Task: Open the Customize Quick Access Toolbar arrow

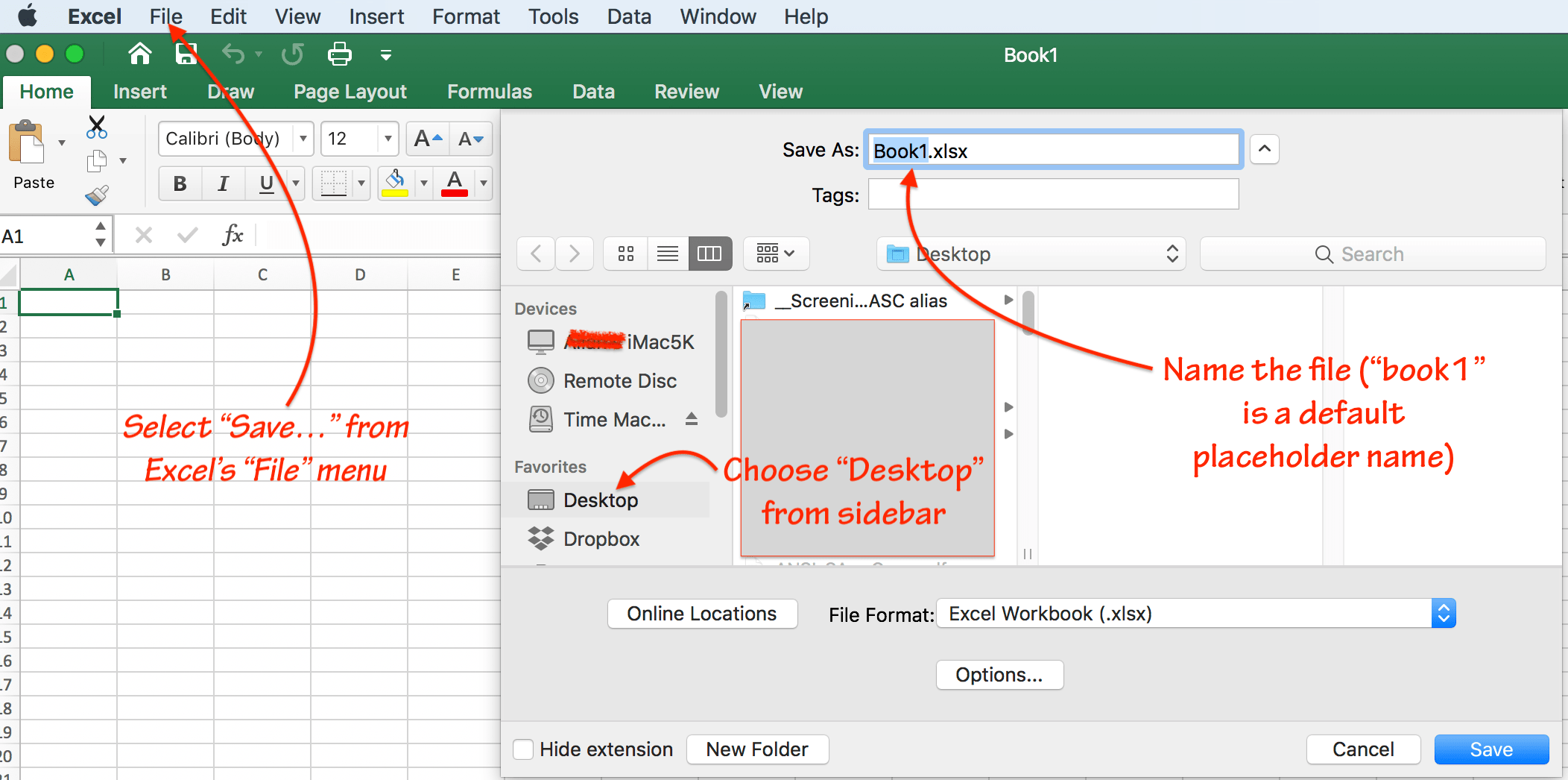Action: [x=386, y=55]
